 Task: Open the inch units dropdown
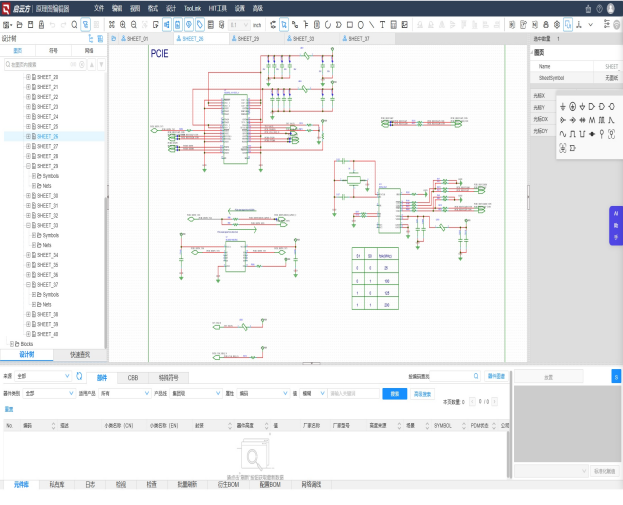pyautogui.click(x=257, y=23)
